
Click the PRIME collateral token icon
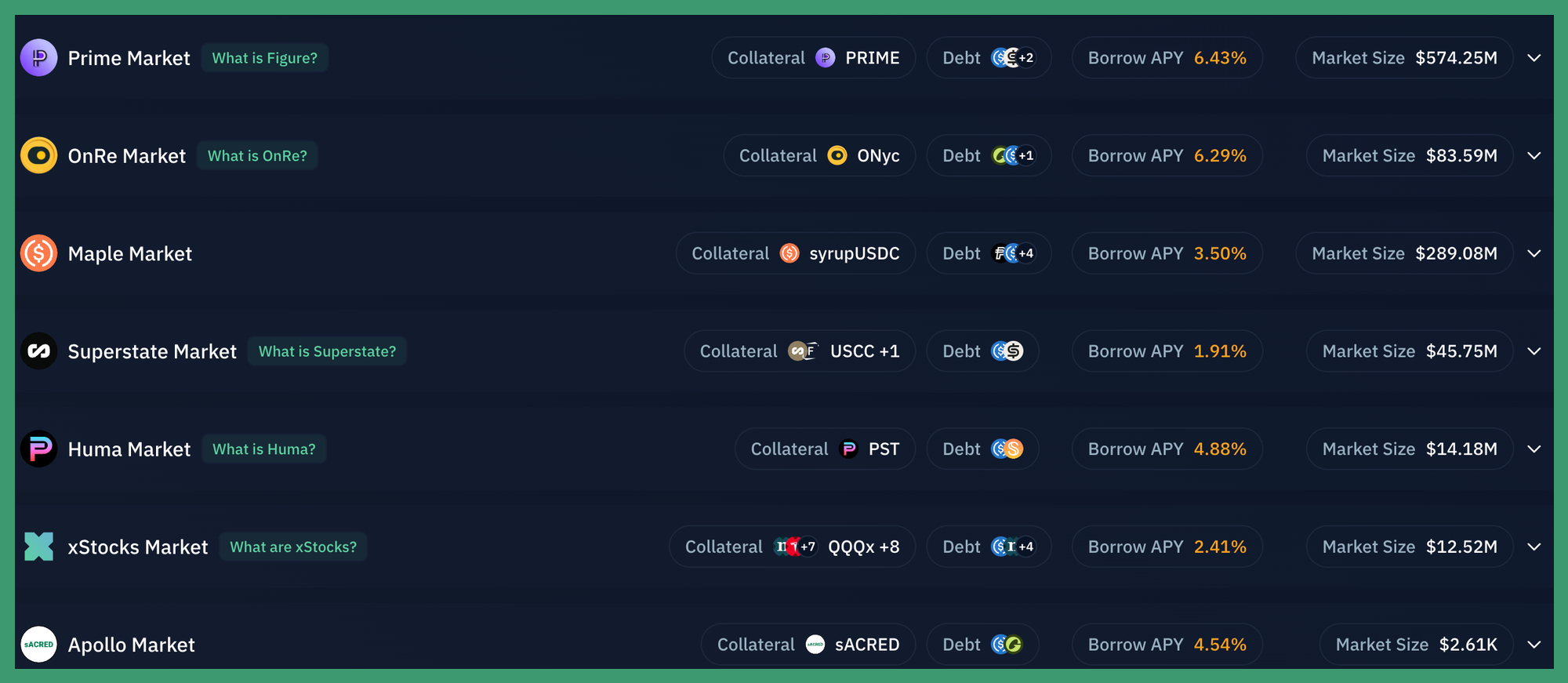[x=826, y=58]
